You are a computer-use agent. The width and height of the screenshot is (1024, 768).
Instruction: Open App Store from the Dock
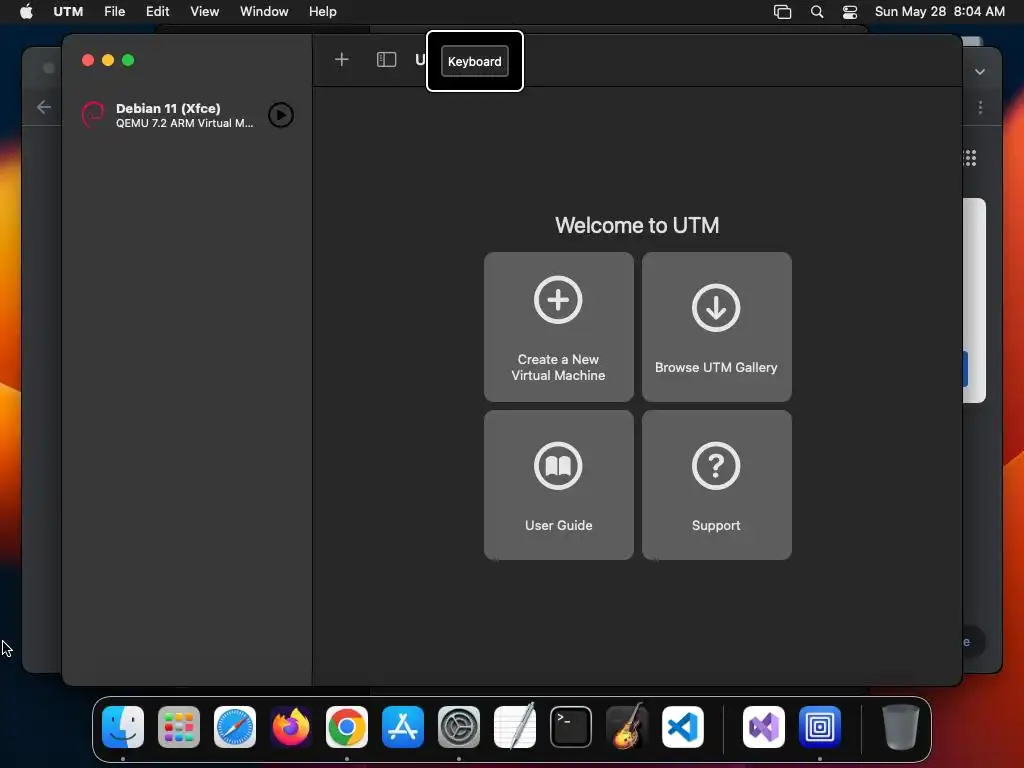click(x=403, y=726)
